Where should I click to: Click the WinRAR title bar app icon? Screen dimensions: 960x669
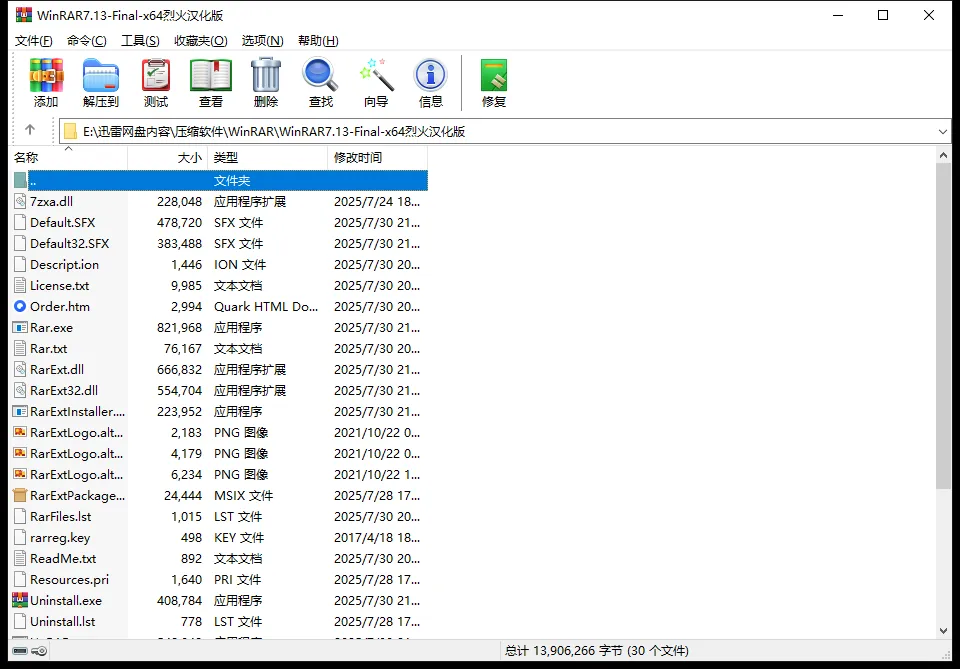(x=24, y=15)
